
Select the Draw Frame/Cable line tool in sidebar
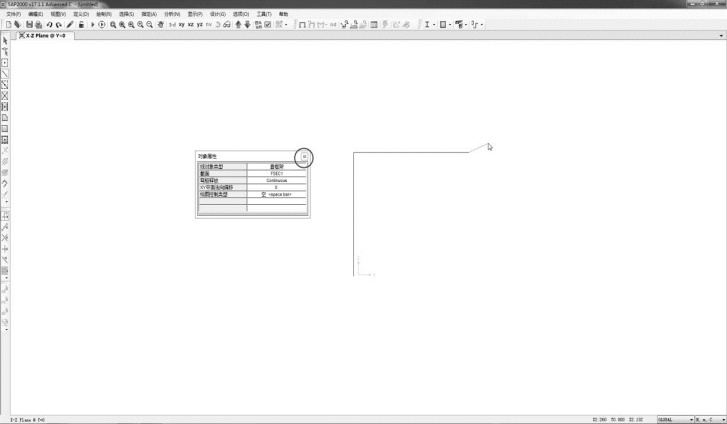coord(5,74)
